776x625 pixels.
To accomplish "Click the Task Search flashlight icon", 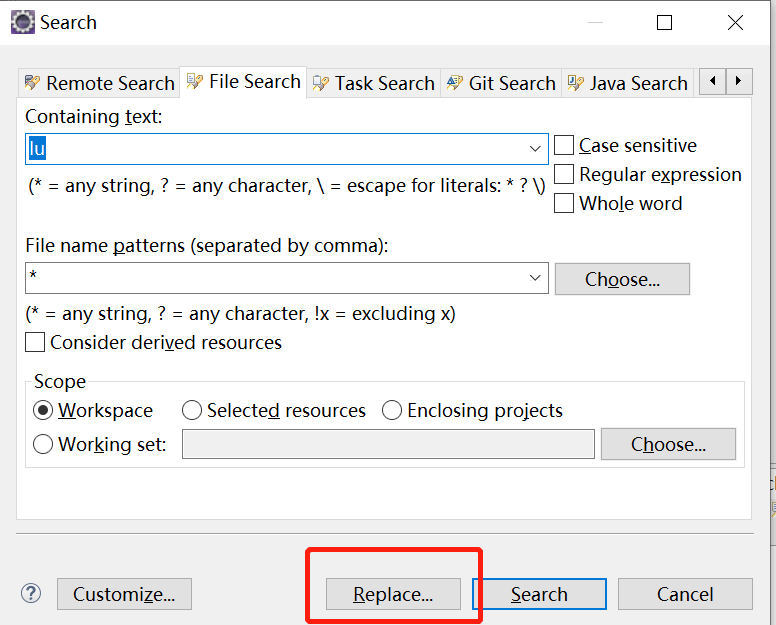I will pyautogui.click(x=321, y=83).
